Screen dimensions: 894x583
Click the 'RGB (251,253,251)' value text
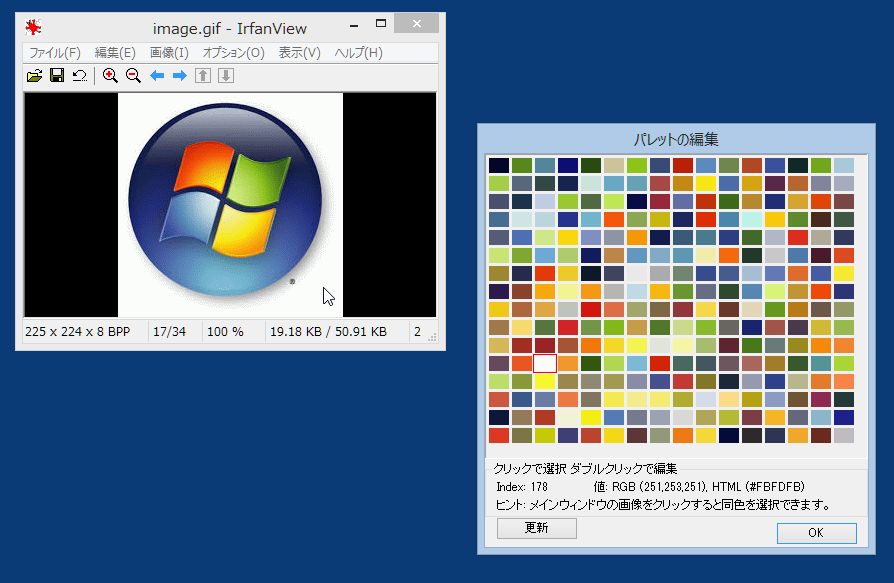coord(660,487)
